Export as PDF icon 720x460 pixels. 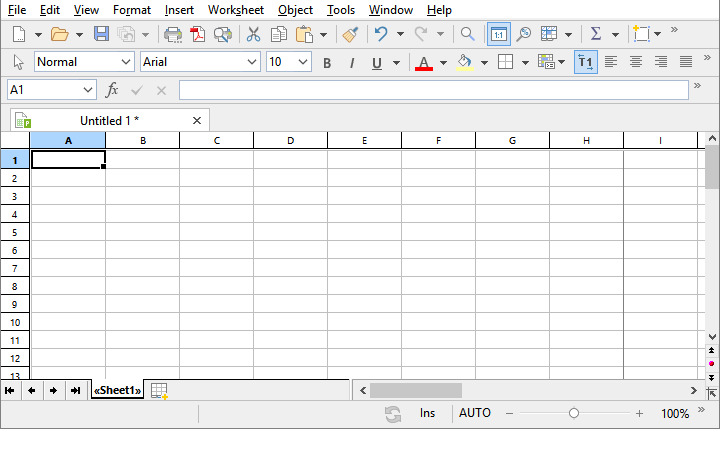pyautogui.click(x=198, y=34)
